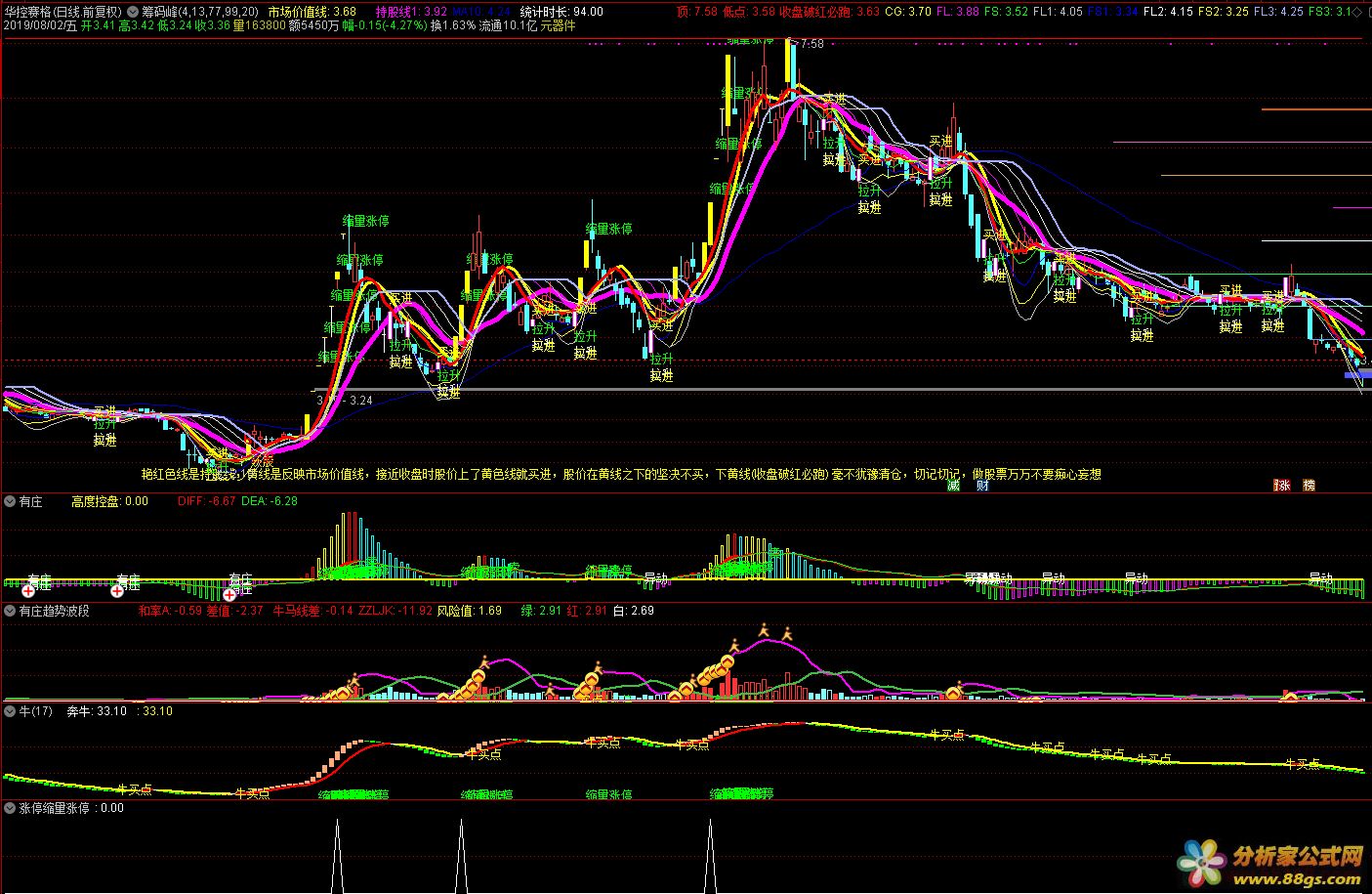Viewport: 1372px width, 894px height.
Task: Click the 统计时长: 94.00 readout
Action: pos(561,12)
